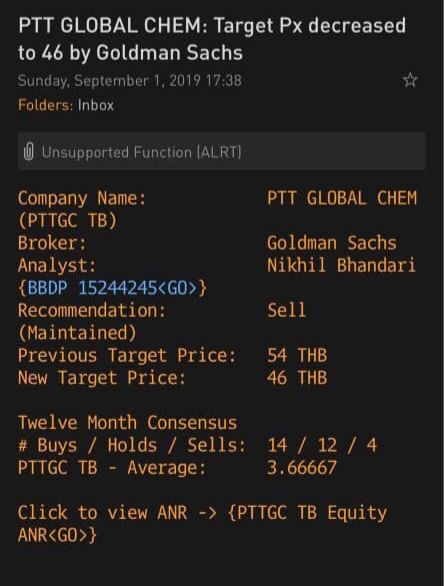The width and height of the screenshot is (444, 586).
Task: Click the 54 THB previous target price
Action: (x=297, y=355)
